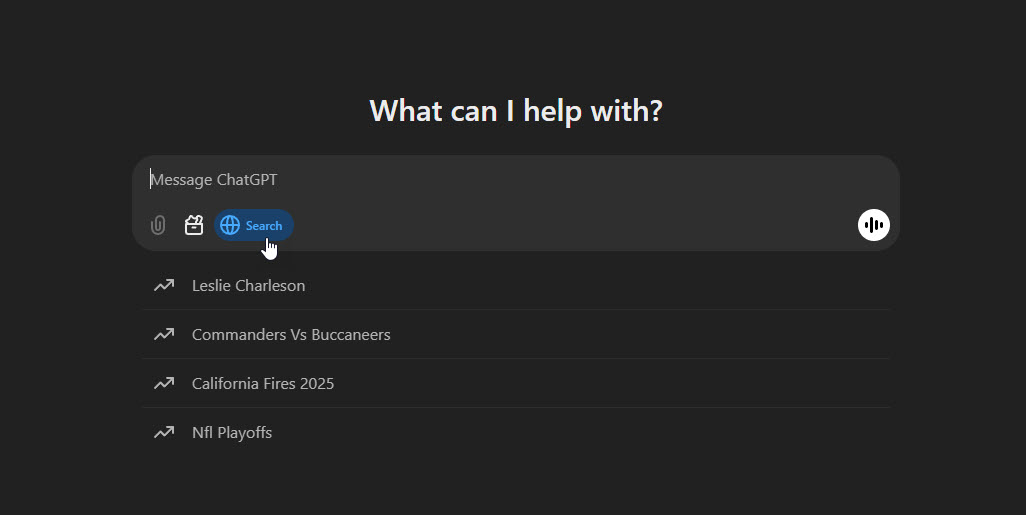The width and height of the screenshot is (1026, 515).
Task: Open the toolbox tools icon
Action: click(x=194, y=225)
